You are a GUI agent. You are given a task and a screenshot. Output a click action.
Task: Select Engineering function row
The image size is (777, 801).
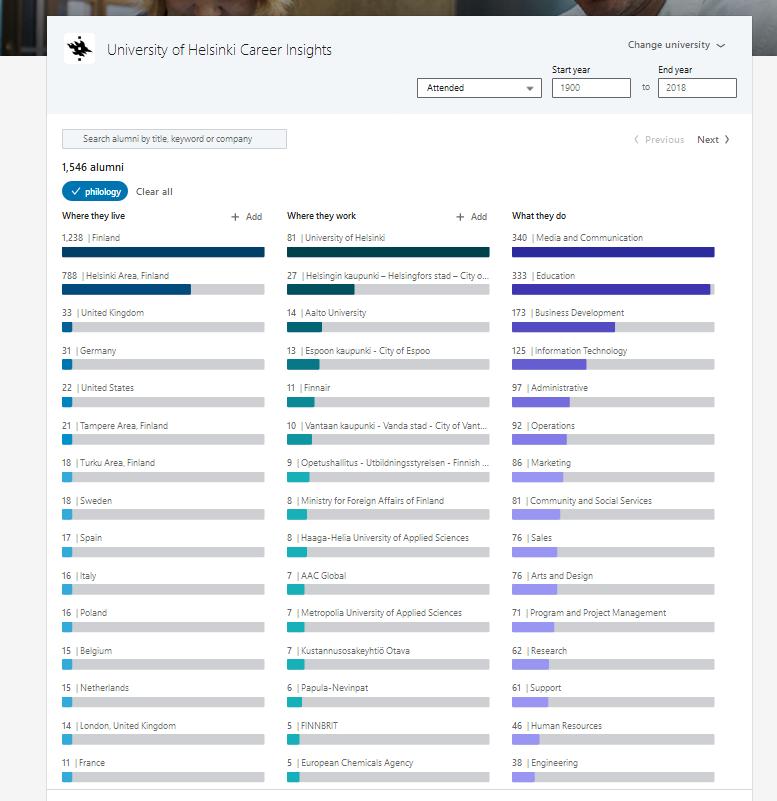613,770
